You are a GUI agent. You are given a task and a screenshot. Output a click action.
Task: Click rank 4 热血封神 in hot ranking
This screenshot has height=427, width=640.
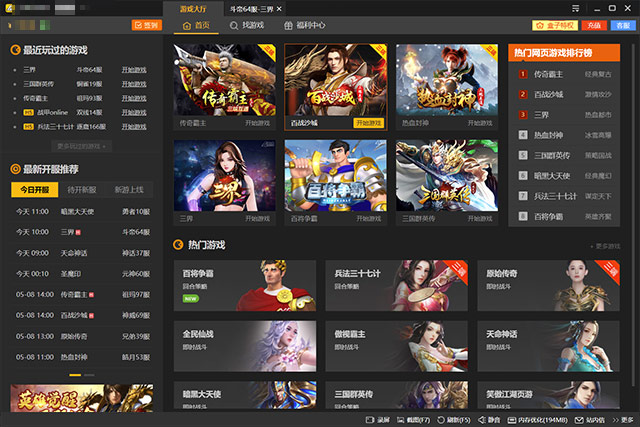(x=564, y=135)
